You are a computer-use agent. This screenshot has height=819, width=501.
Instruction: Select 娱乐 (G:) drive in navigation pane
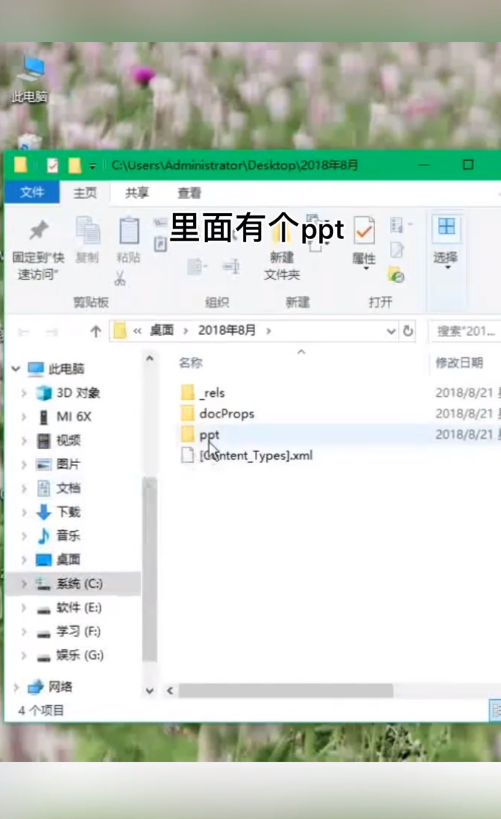[x=79, y=655]
